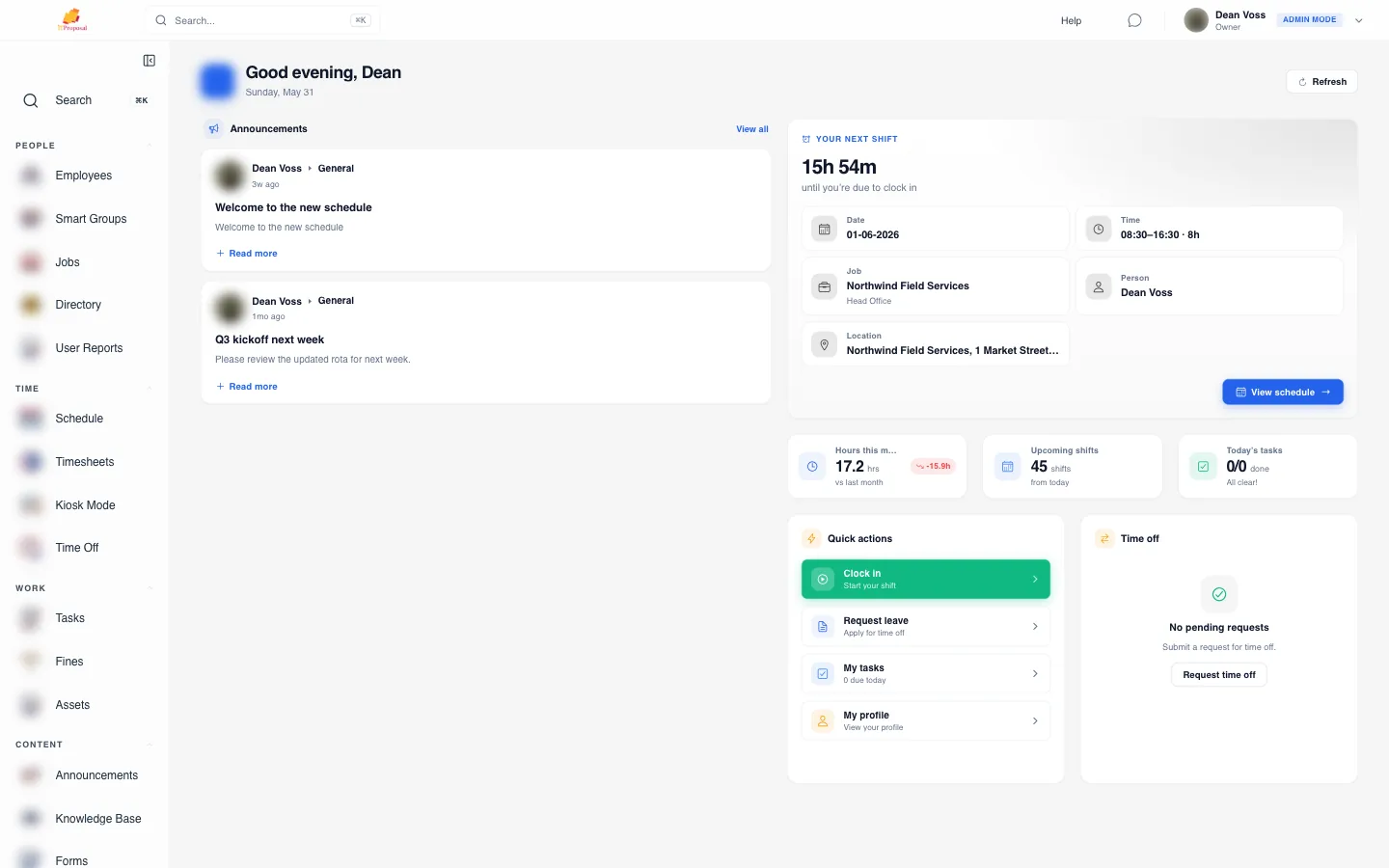Click the Tasks sidebar icon
1389x868 pixels.
click(31, 618)
